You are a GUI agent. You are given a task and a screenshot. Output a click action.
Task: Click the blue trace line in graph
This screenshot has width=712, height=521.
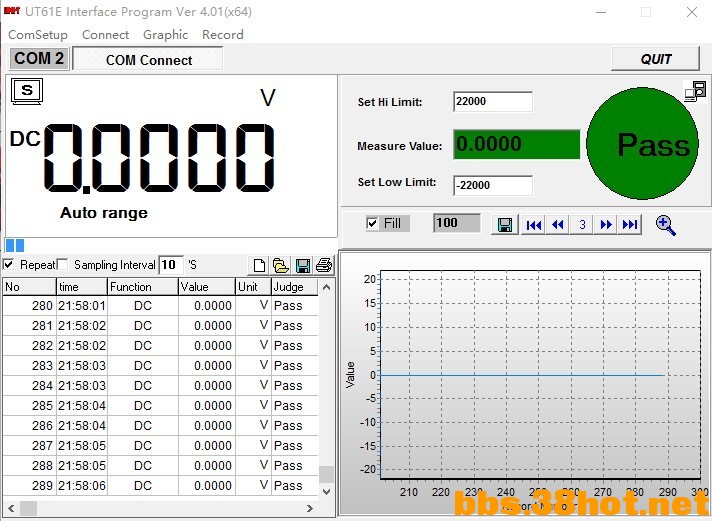pyautogui.click(x=522, y=375)
